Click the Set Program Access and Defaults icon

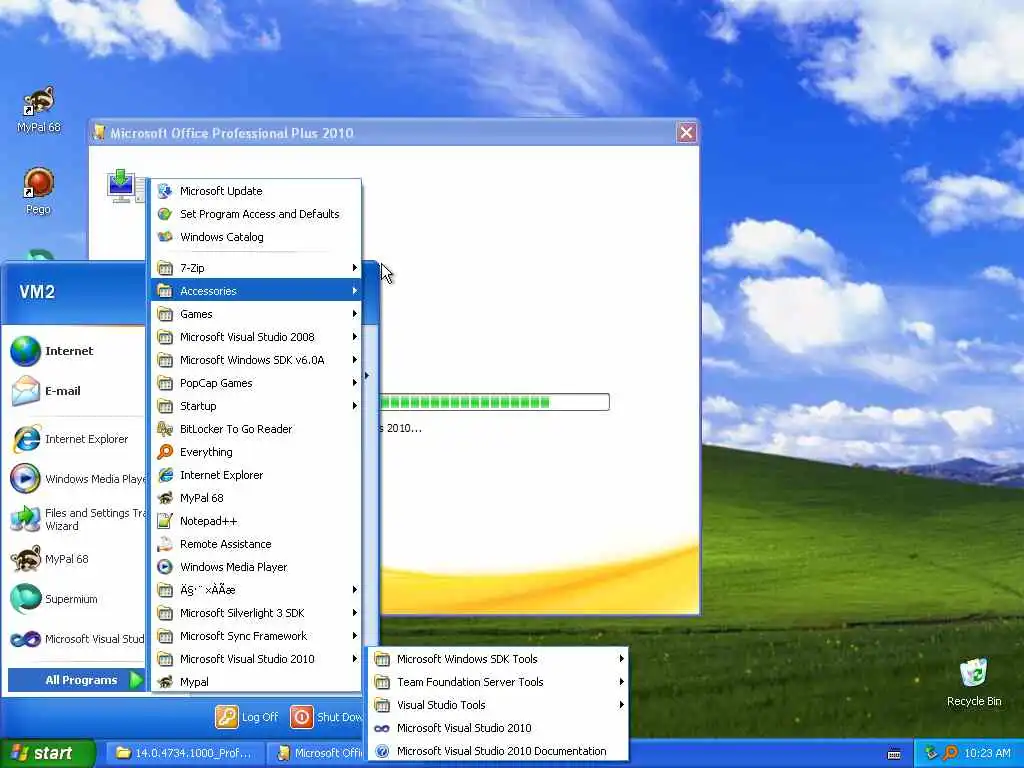pyautogui.click(x=165, y=214)
